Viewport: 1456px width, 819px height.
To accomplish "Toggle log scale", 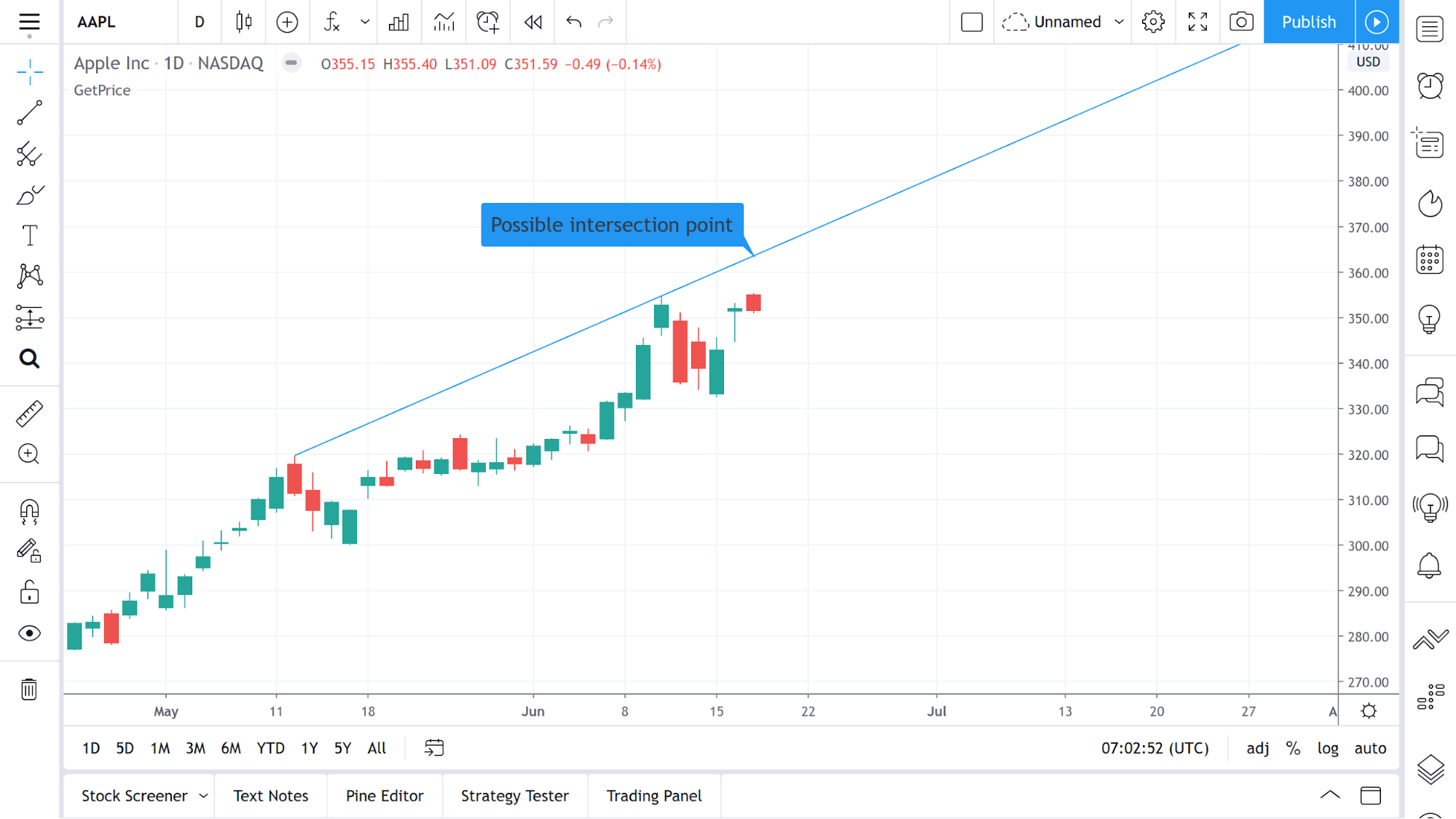I will click(1328, 748).
